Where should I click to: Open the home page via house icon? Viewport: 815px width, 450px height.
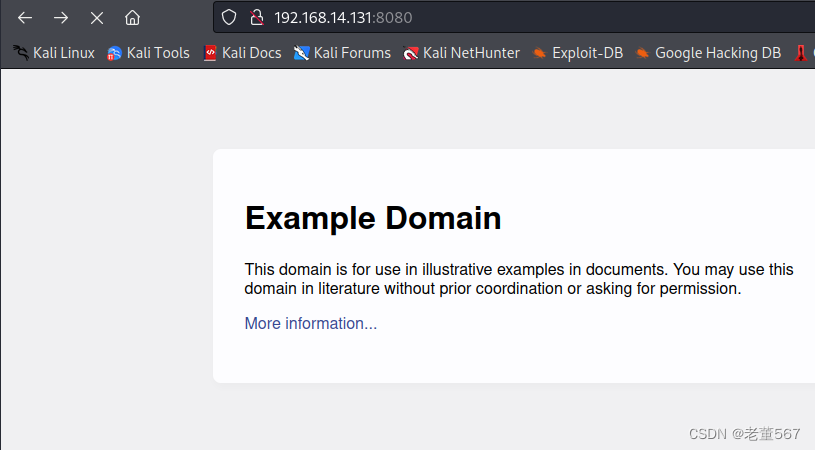(x=133, y=18)
